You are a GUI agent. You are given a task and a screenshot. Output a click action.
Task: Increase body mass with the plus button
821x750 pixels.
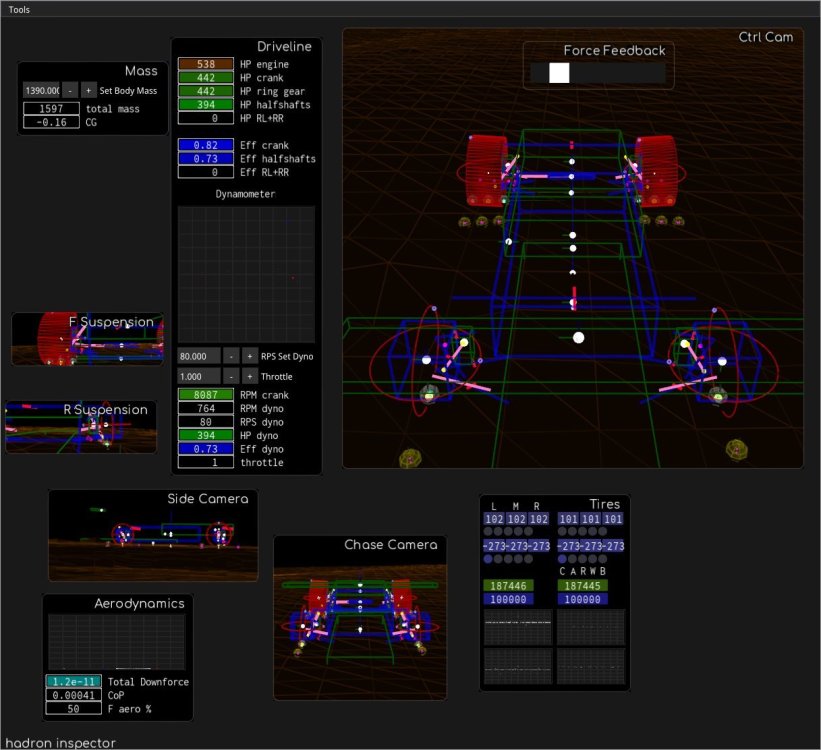[x=88, y=91]
